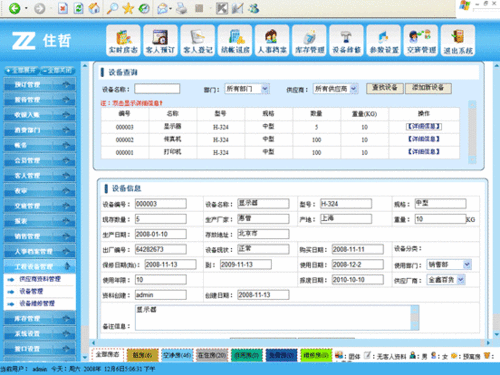Expand the 预订管理 sidebar section

tap(40, 85)
